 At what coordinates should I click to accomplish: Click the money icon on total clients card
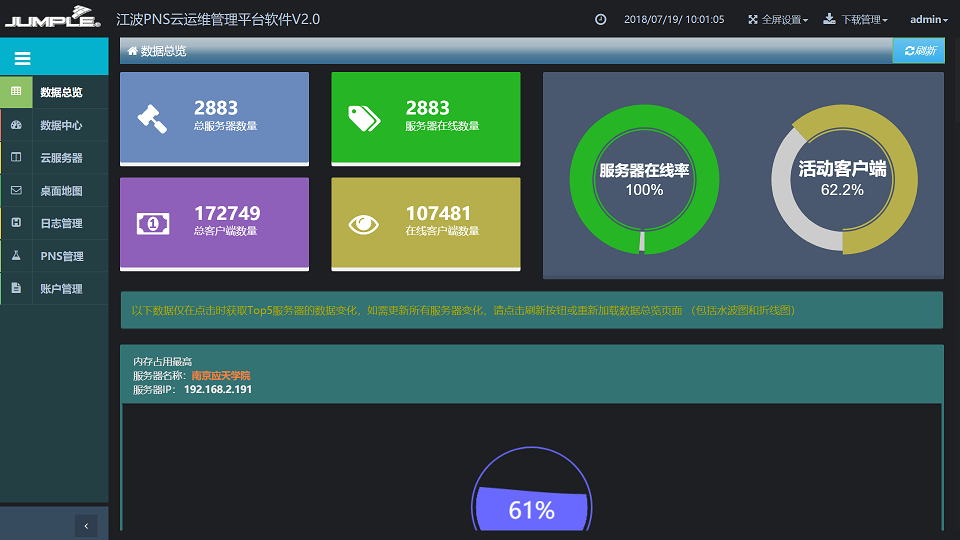pos(153,224)
